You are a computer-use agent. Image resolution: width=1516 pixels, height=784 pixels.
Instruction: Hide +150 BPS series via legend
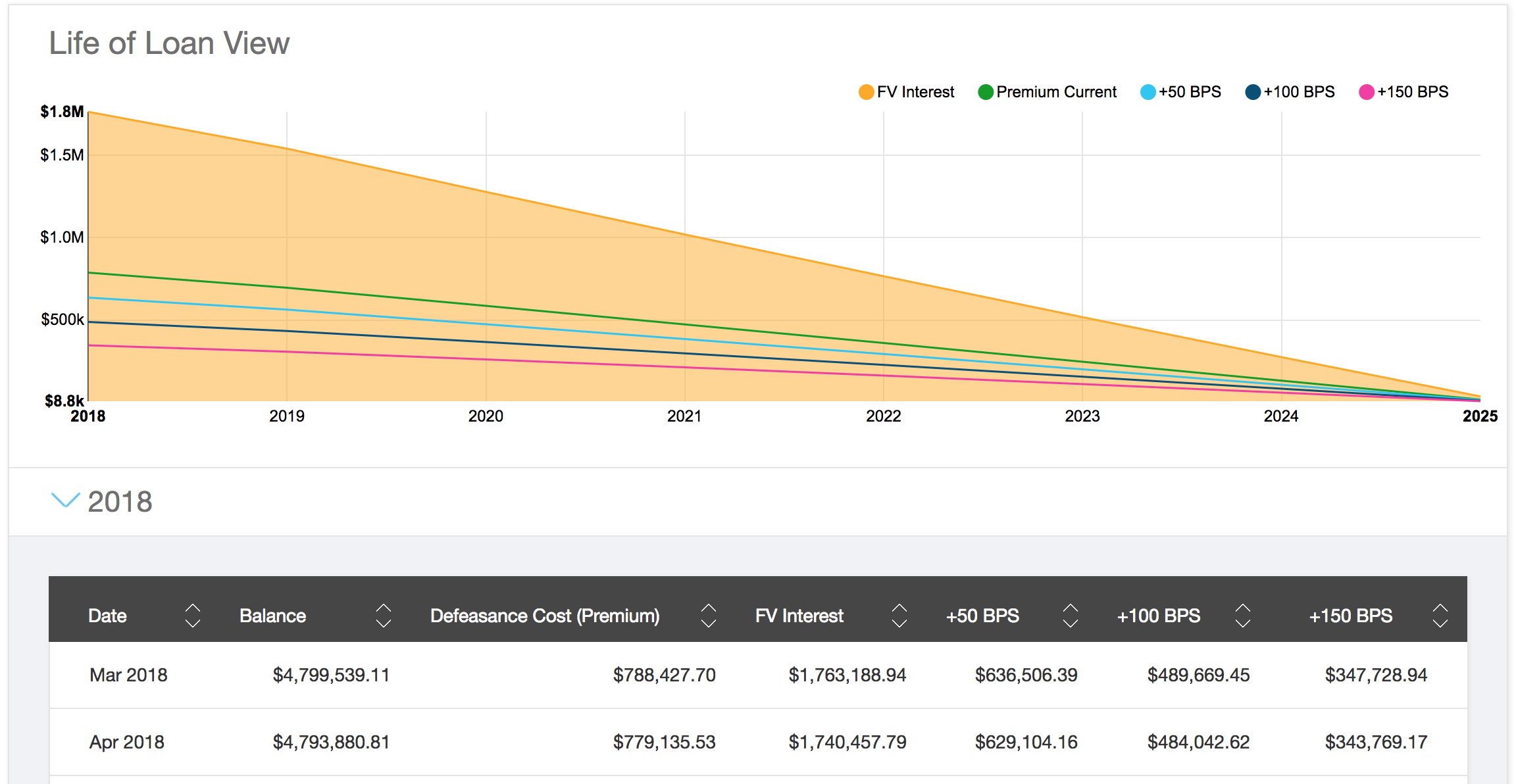click(x=1403, y=92)
